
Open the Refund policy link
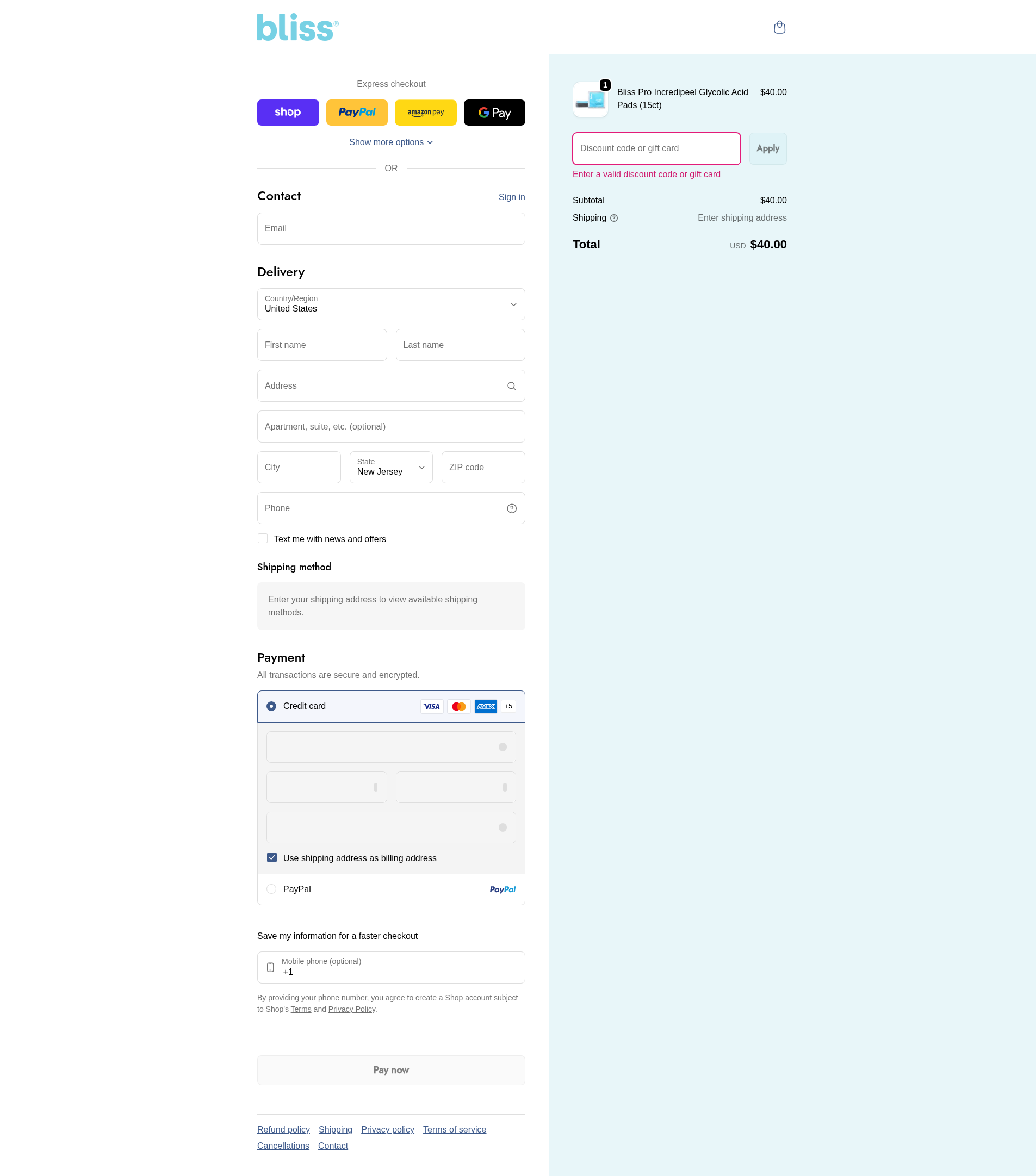283,1129
